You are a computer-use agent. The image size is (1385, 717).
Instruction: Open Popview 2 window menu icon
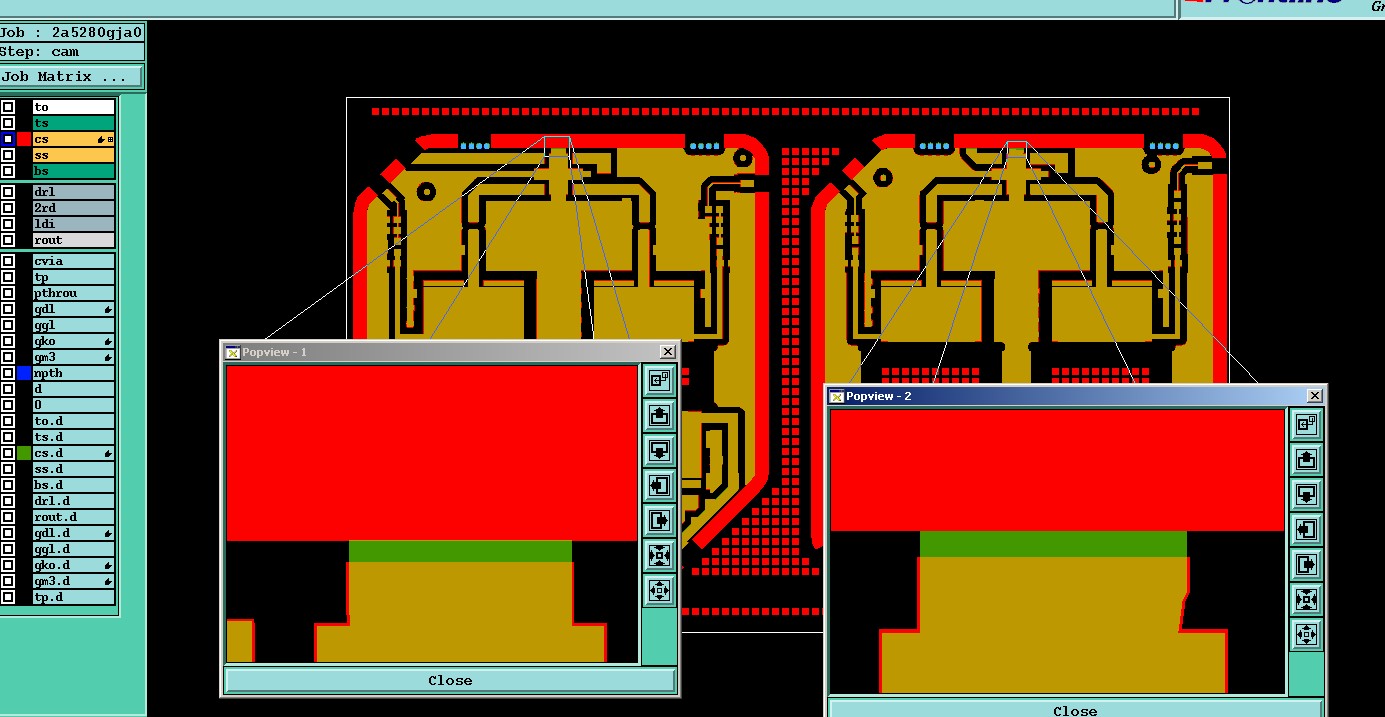point(837,396)
